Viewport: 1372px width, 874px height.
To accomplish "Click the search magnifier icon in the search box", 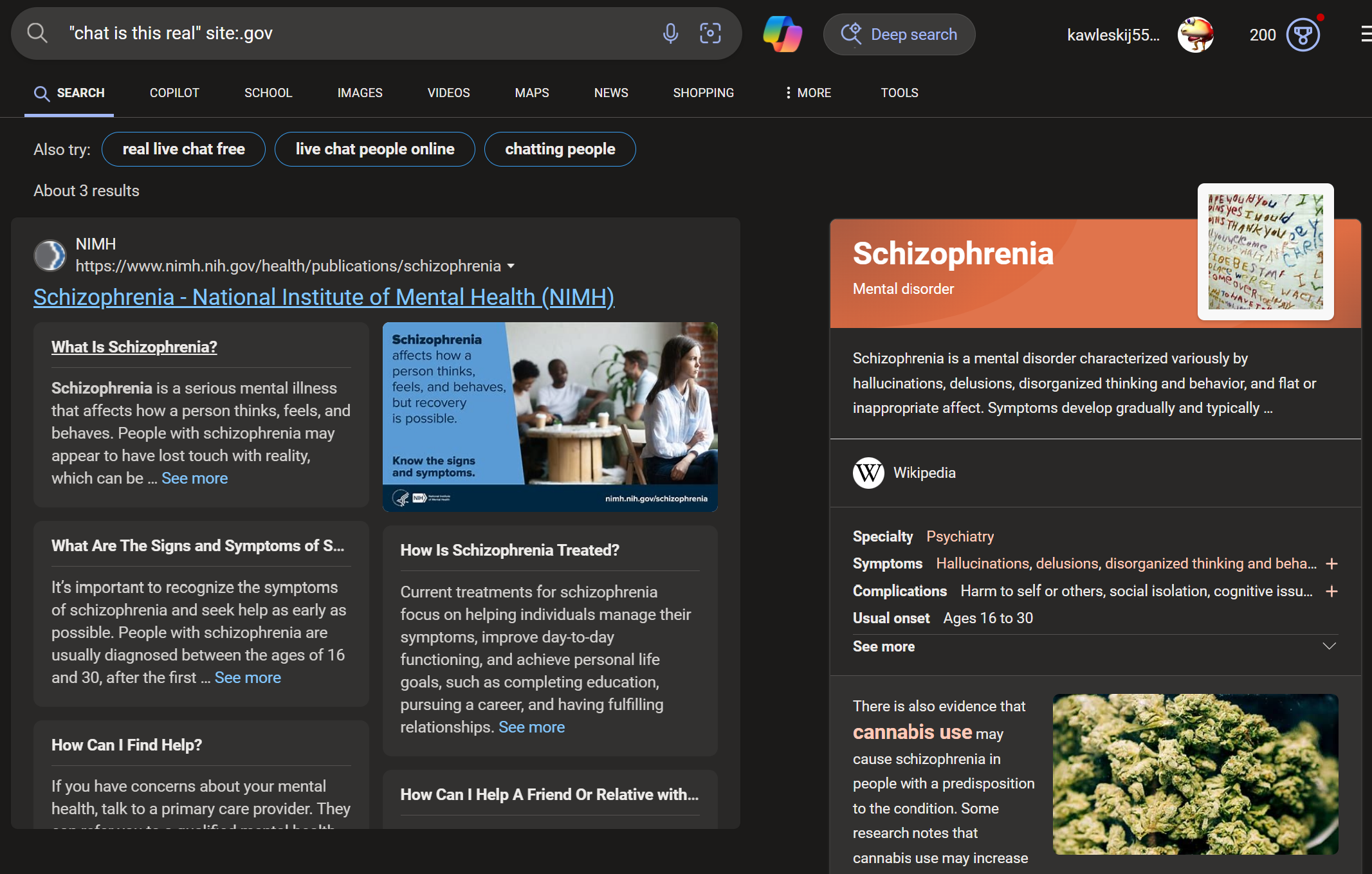I will pos(37,33).
